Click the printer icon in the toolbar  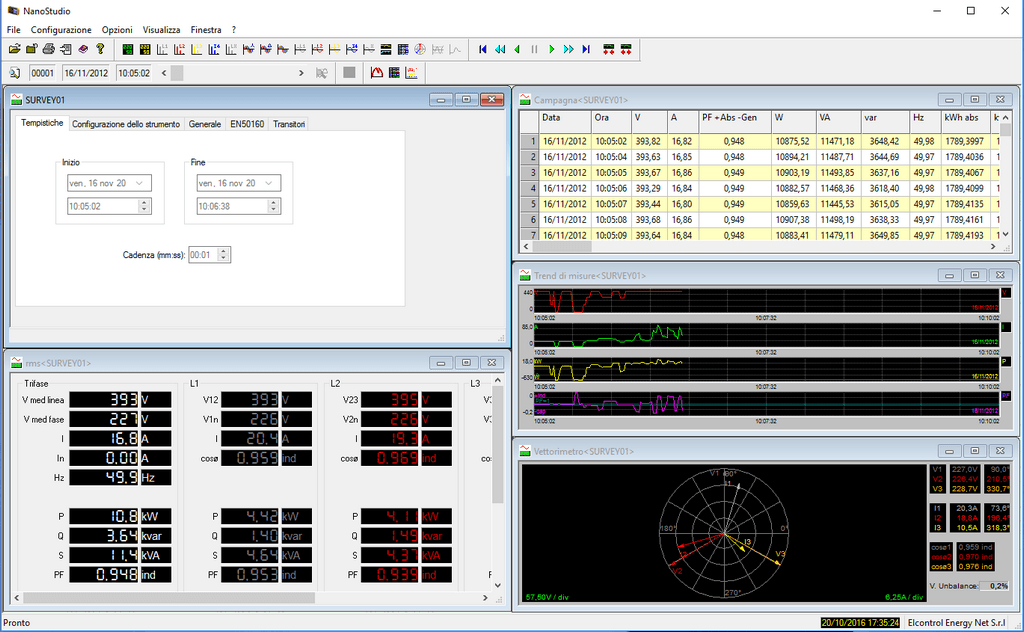click(48, 49)
